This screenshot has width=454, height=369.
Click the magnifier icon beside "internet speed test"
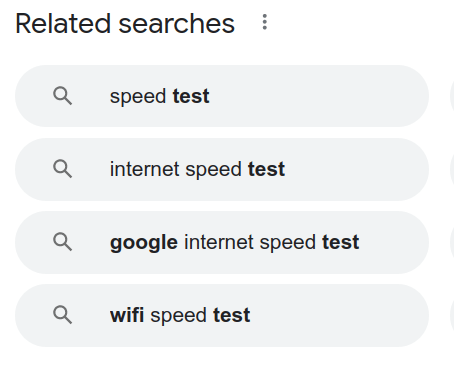(x=62, y=169)
